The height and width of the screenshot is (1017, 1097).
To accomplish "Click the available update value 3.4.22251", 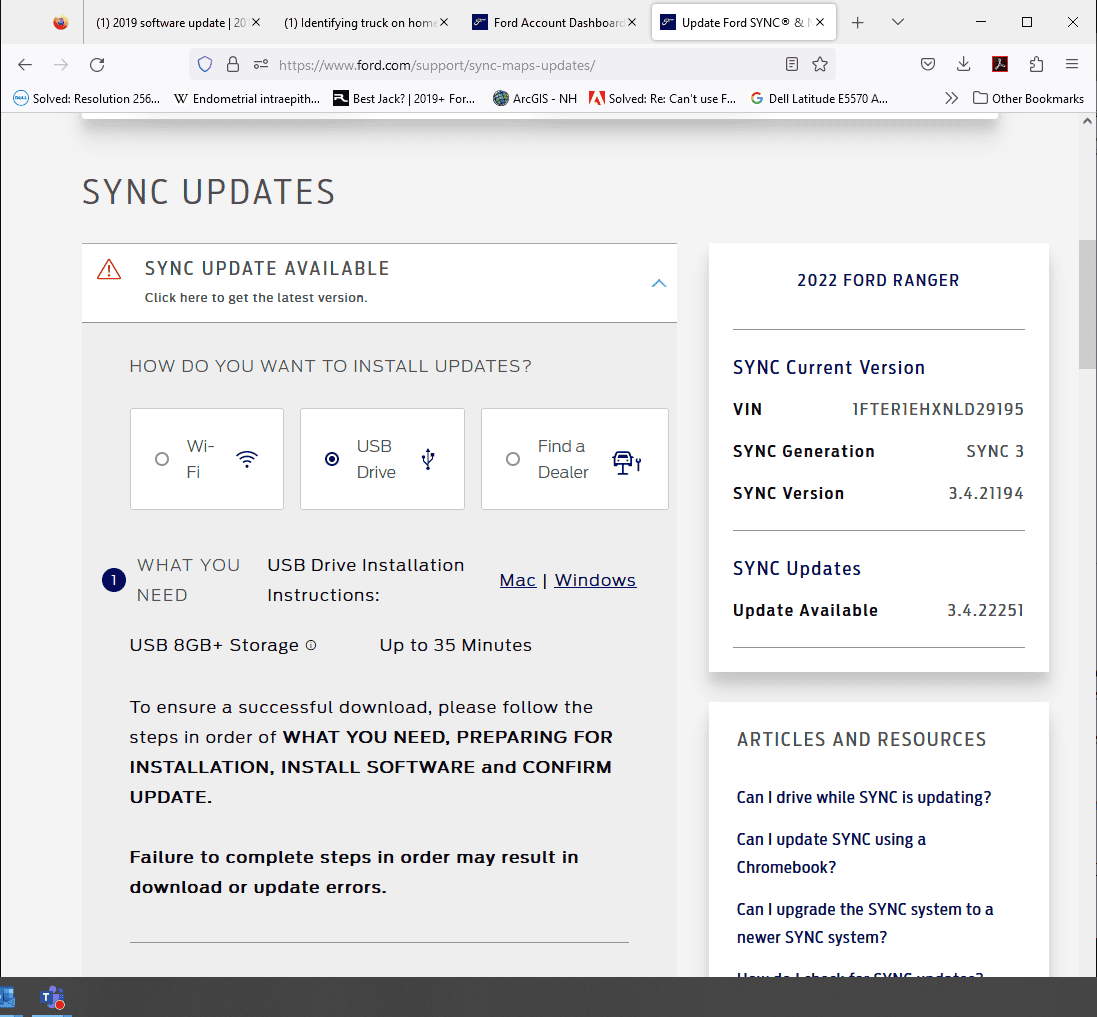I will [985, 610].
